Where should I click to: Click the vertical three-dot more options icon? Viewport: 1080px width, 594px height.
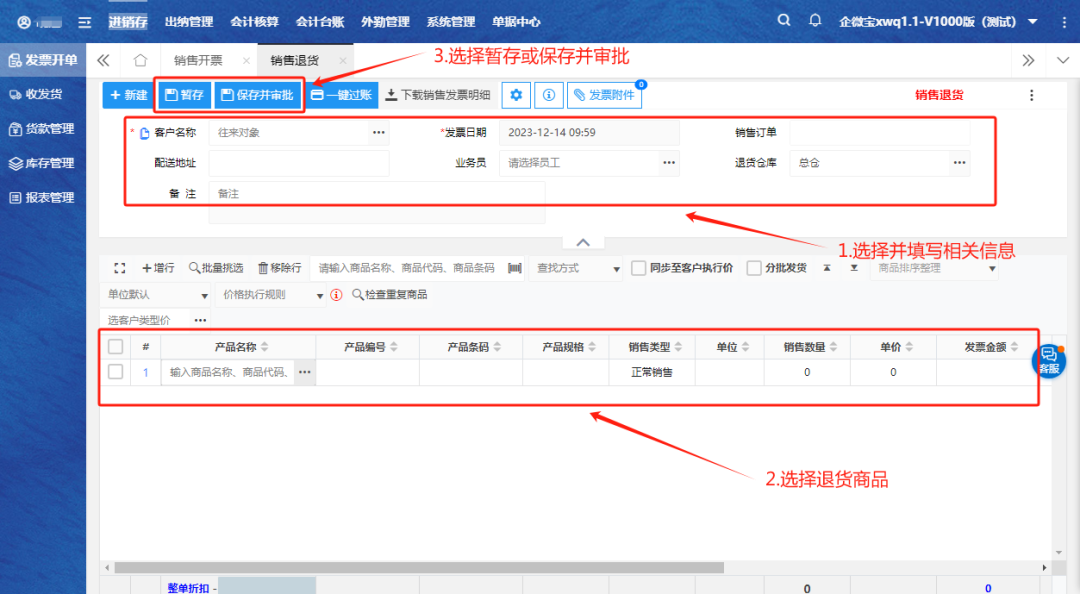point(1032,95)
